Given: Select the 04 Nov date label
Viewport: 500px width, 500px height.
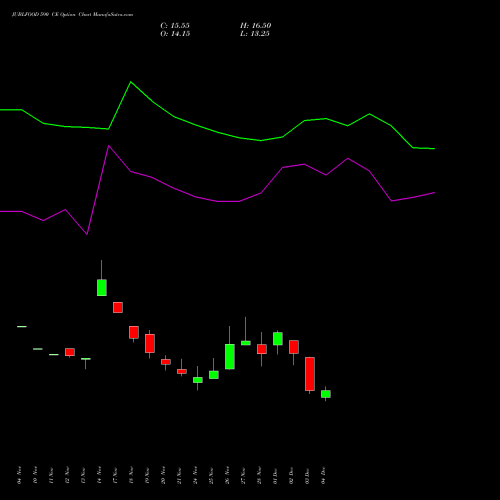Looking at the screenshot, I should click(x=19, y=475).
